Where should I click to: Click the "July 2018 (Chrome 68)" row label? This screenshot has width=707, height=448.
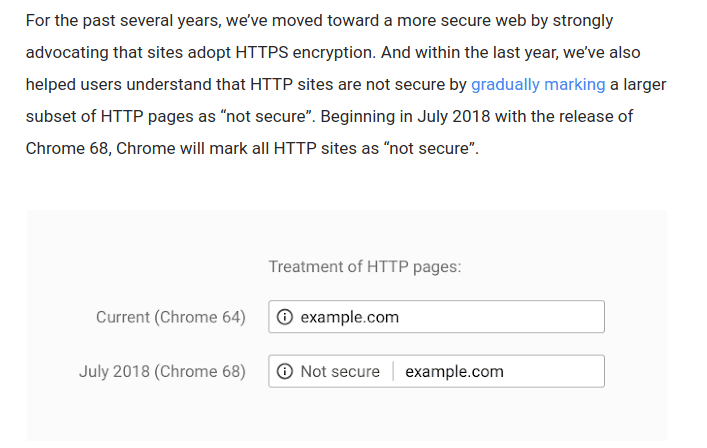162,371
